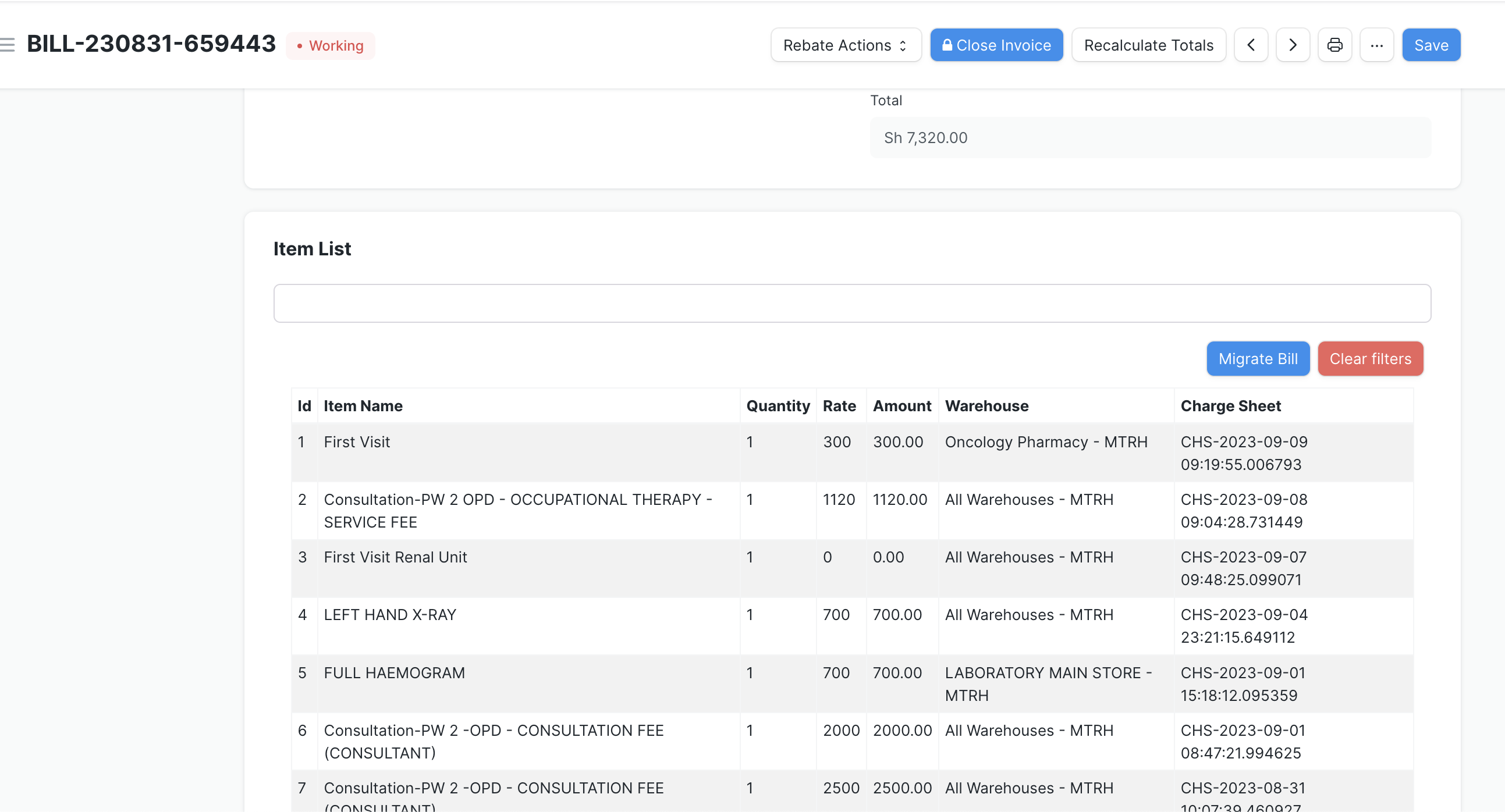Screen dimensions: 1505x812
Task: Click the Id column header
Action: 304,405
